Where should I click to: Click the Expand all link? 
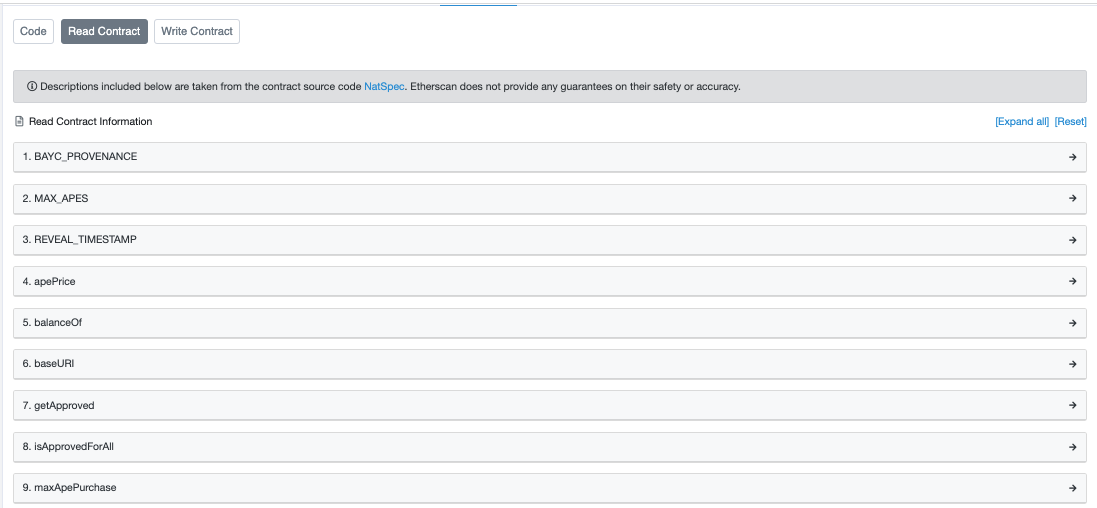tap(1022, 122)
